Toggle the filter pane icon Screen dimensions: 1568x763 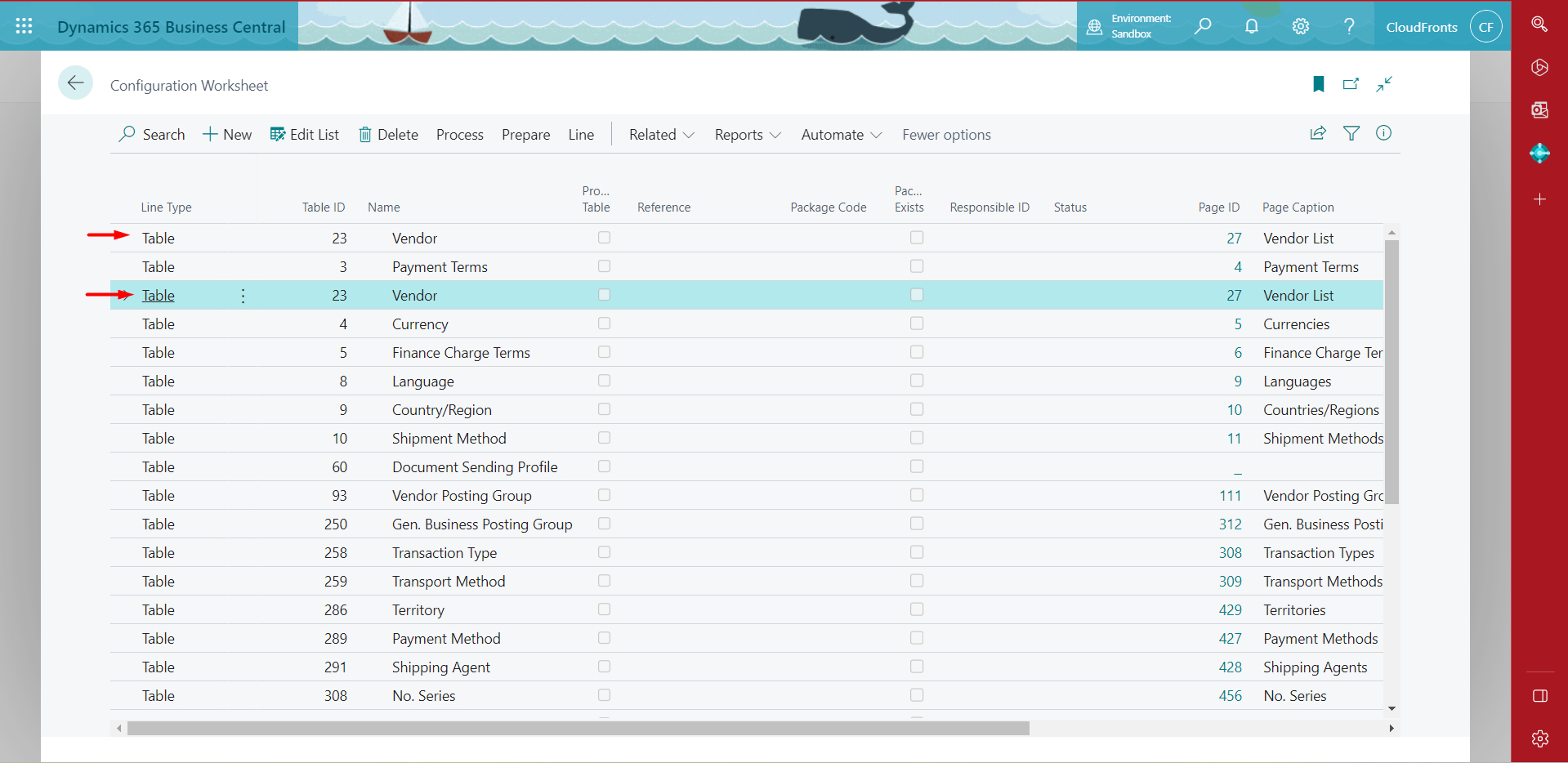point(1351,134)
